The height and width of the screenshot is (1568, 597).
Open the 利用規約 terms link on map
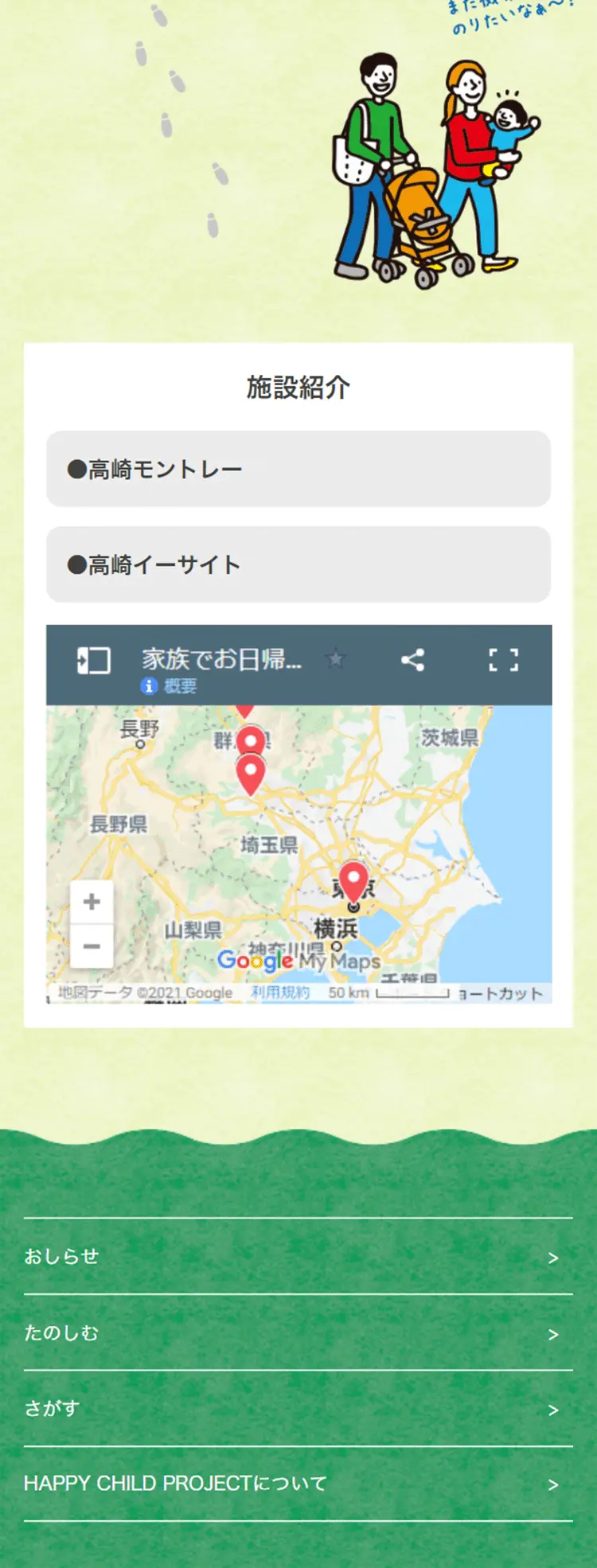(x=280, y=993)
